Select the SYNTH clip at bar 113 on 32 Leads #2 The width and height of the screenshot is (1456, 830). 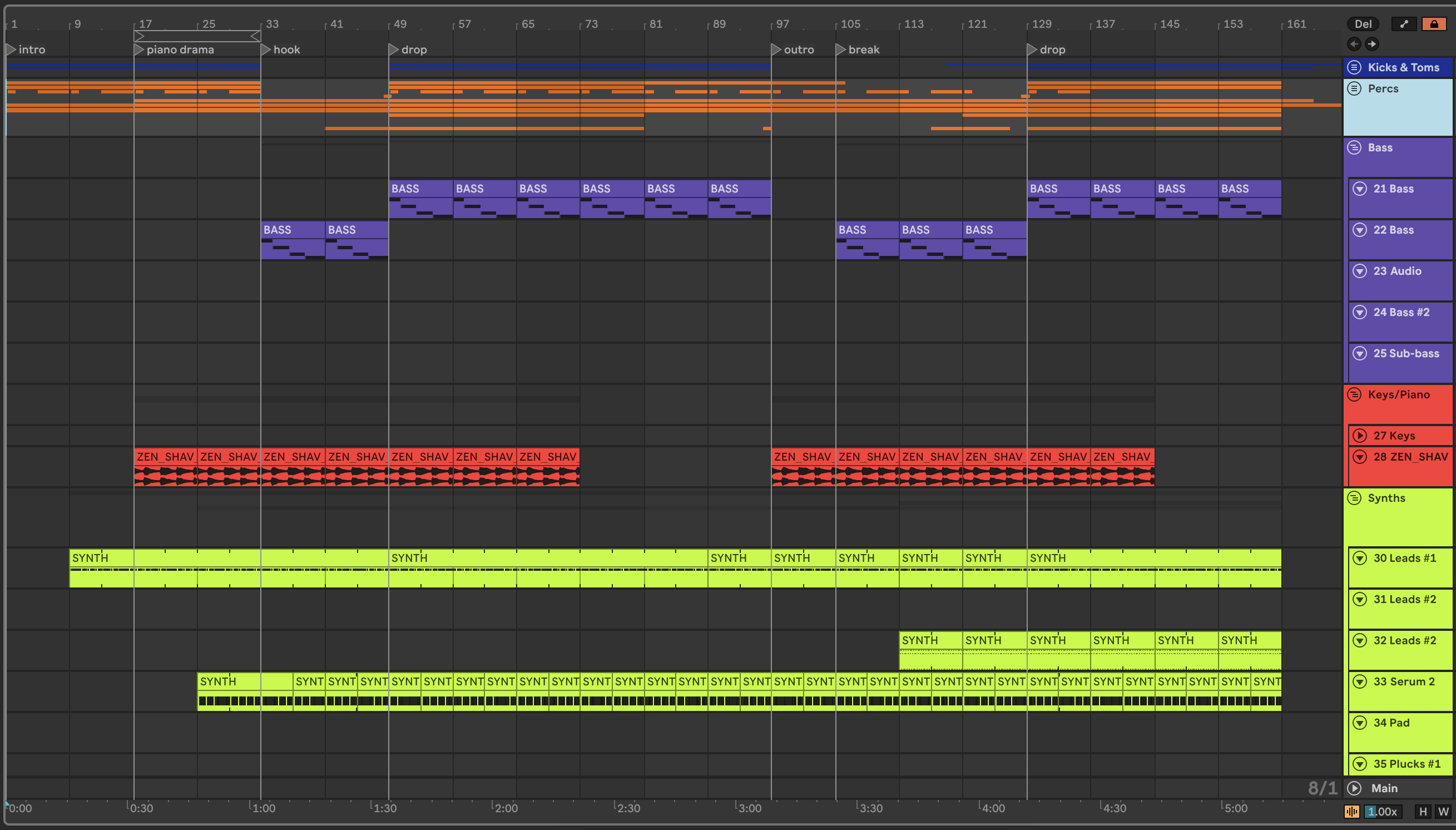930,650
